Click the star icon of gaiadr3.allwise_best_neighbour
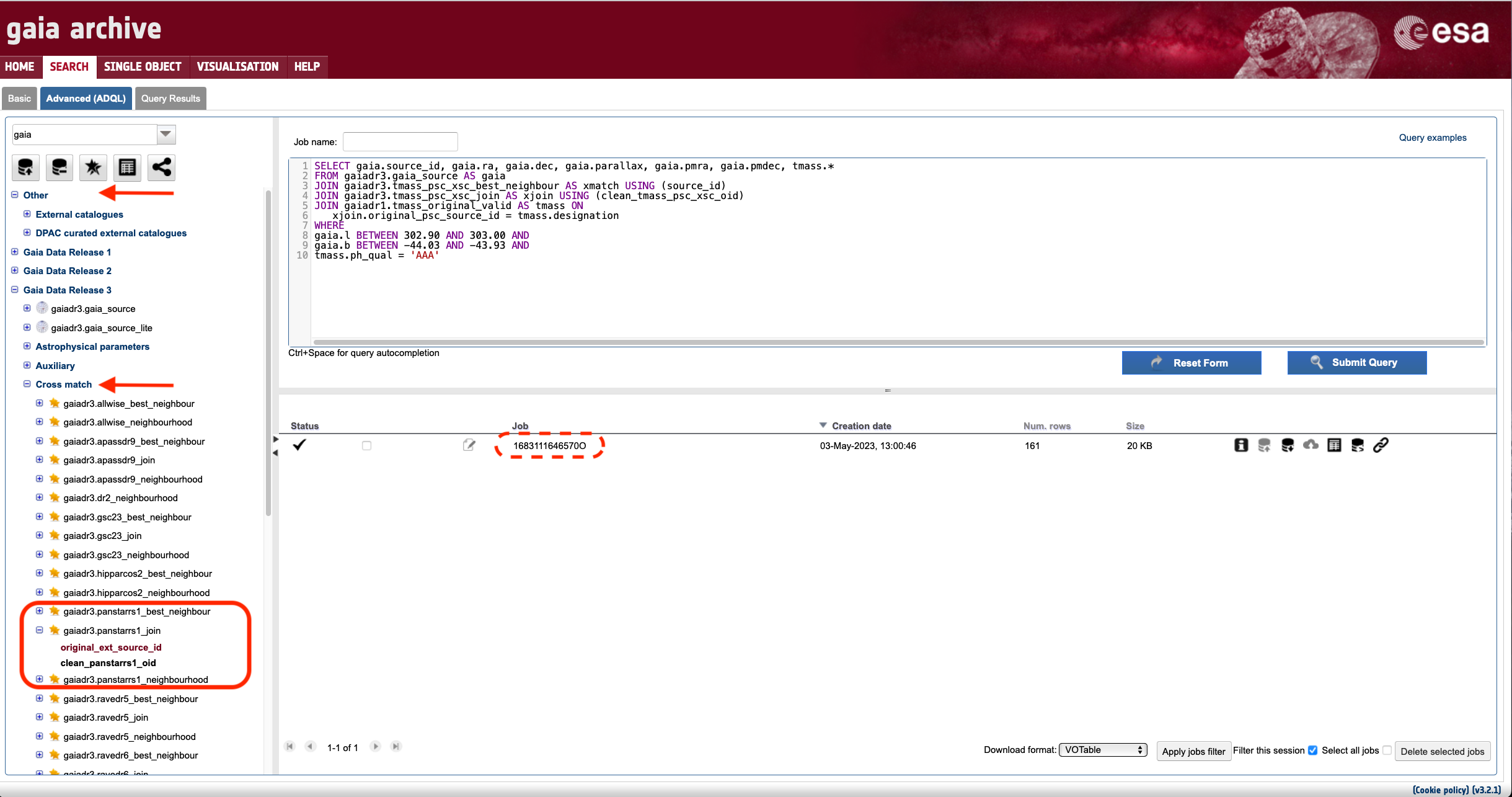 [55, 403]
